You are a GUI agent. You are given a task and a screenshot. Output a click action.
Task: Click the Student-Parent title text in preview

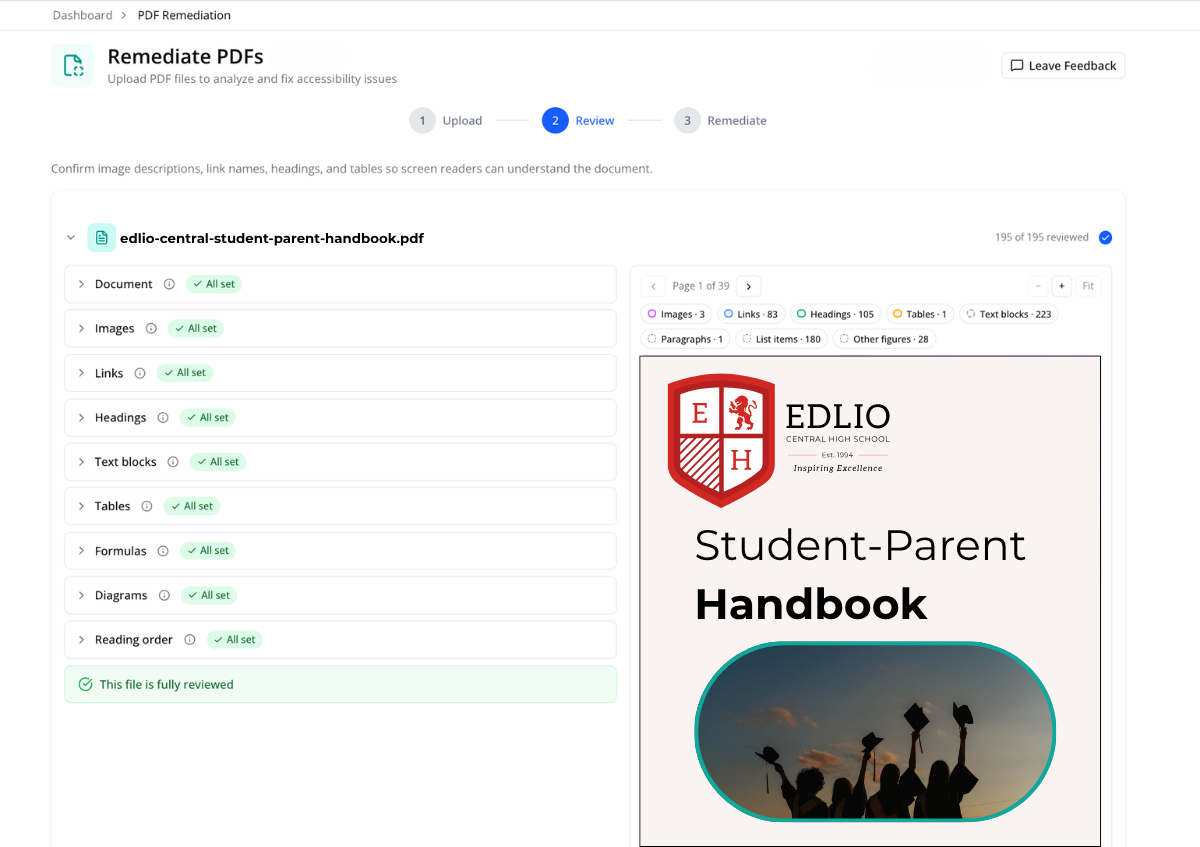[x=860, y=546]
